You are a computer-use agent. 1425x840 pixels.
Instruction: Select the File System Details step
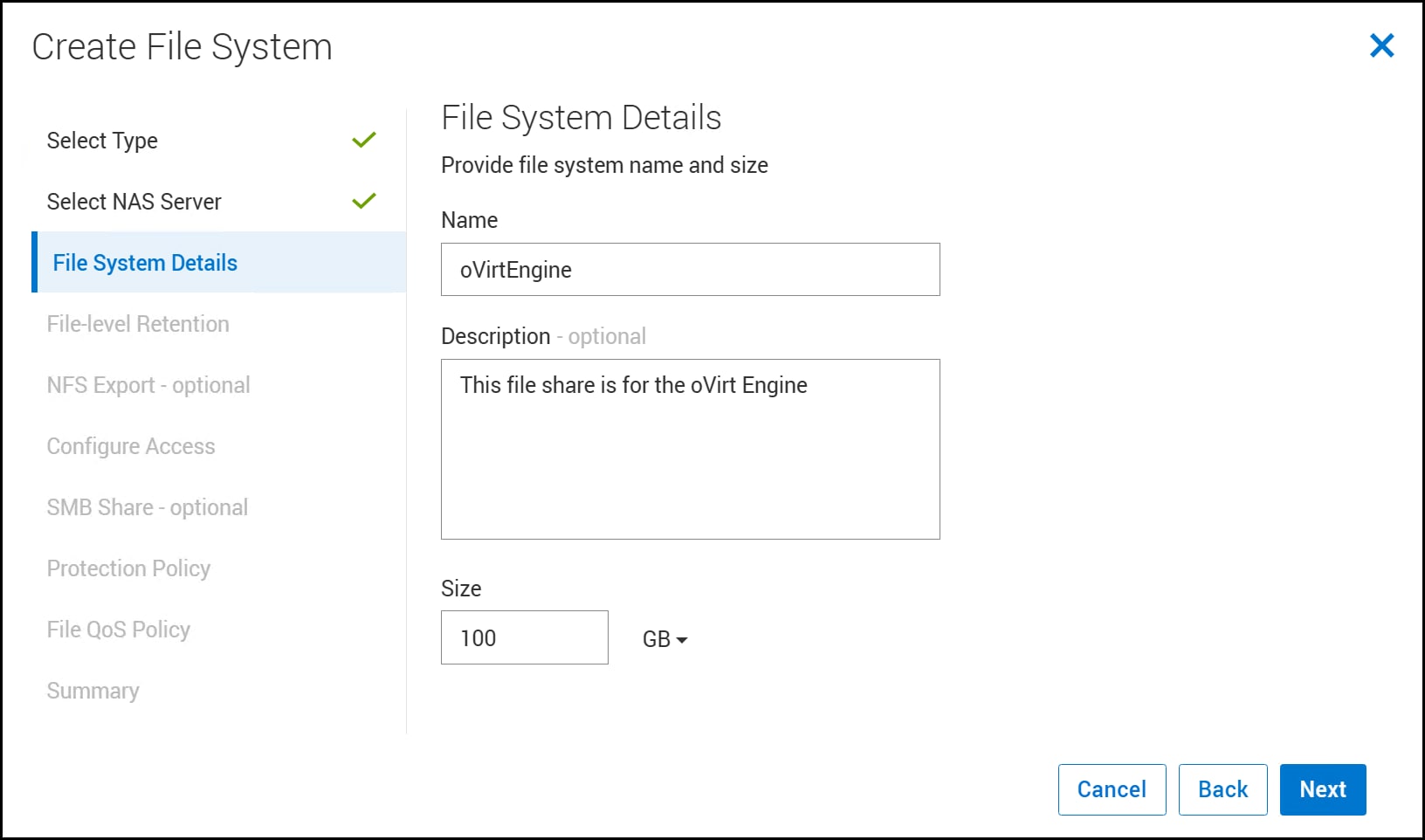[x=219, y=262]
